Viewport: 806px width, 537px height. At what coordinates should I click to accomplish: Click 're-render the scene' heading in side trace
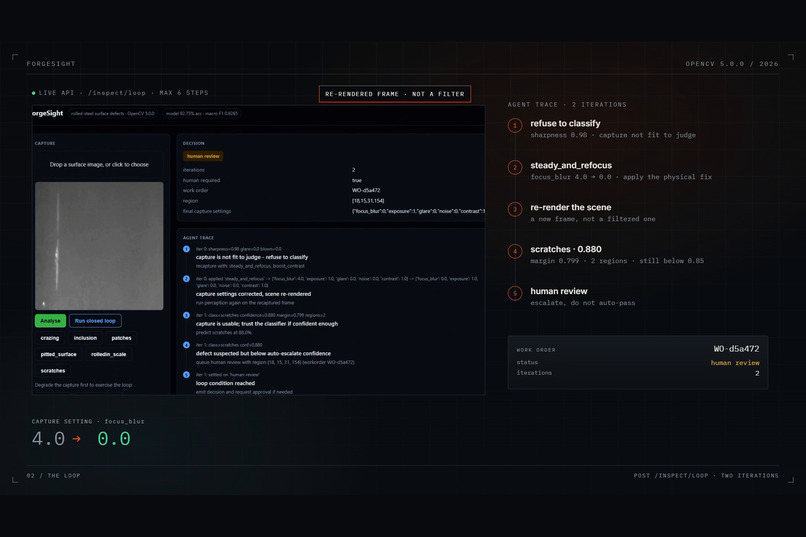click(x=571, y=207)
